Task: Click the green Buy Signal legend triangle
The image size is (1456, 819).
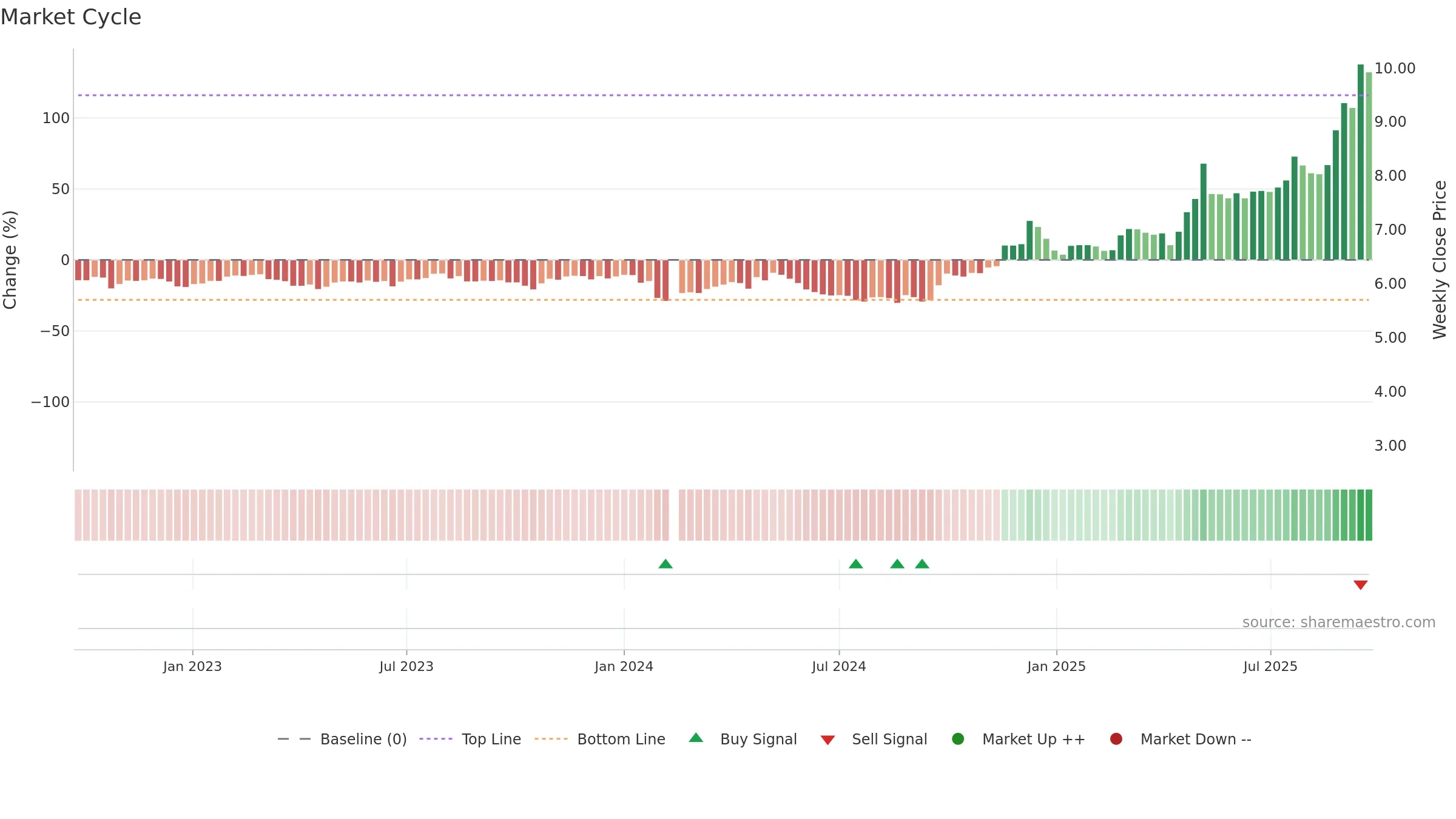Action: (x=696, y=738)
